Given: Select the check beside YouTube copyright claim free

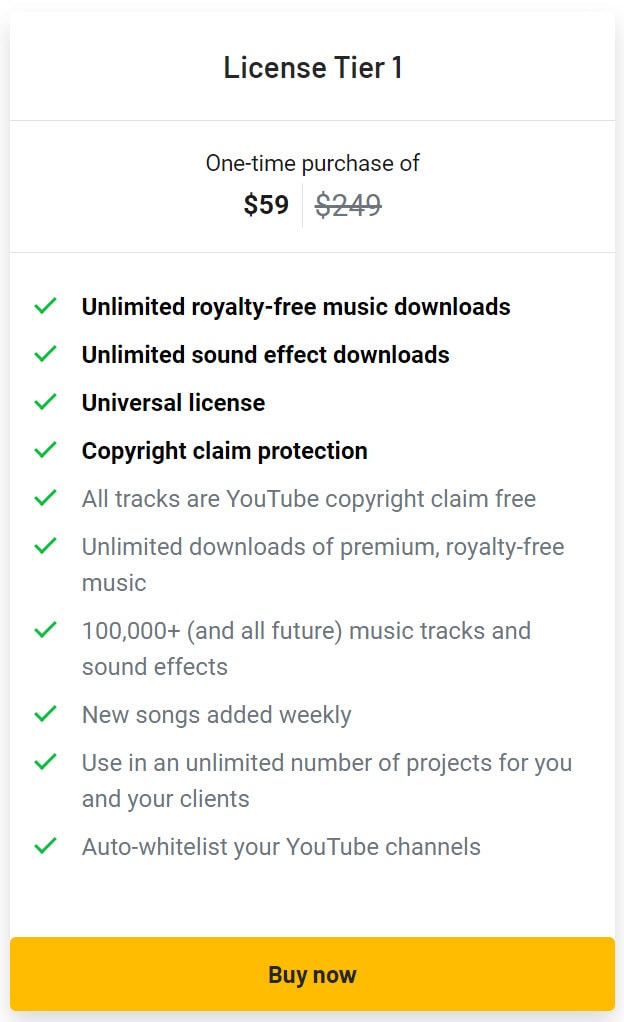Looking at the screenshot, I should [45, 498].
